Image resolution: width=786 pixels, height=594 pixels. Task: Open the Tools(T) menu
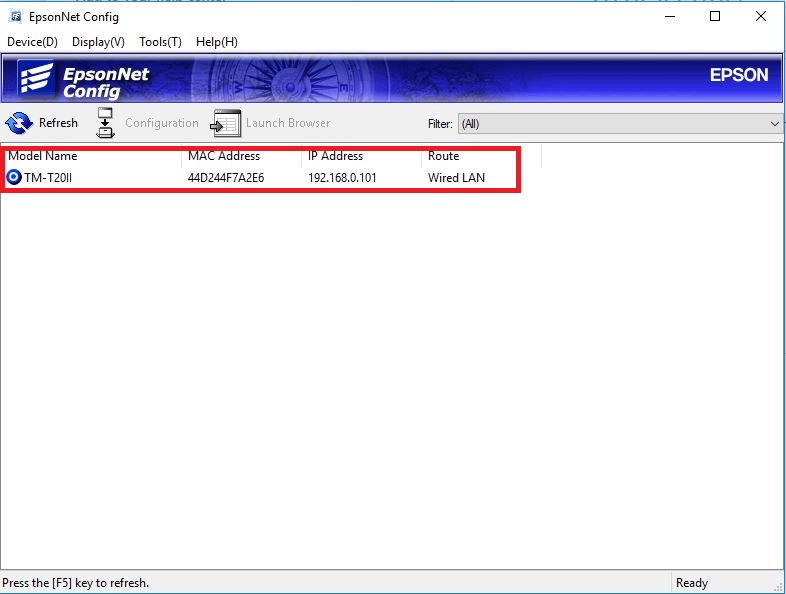(x=160, y=42)
